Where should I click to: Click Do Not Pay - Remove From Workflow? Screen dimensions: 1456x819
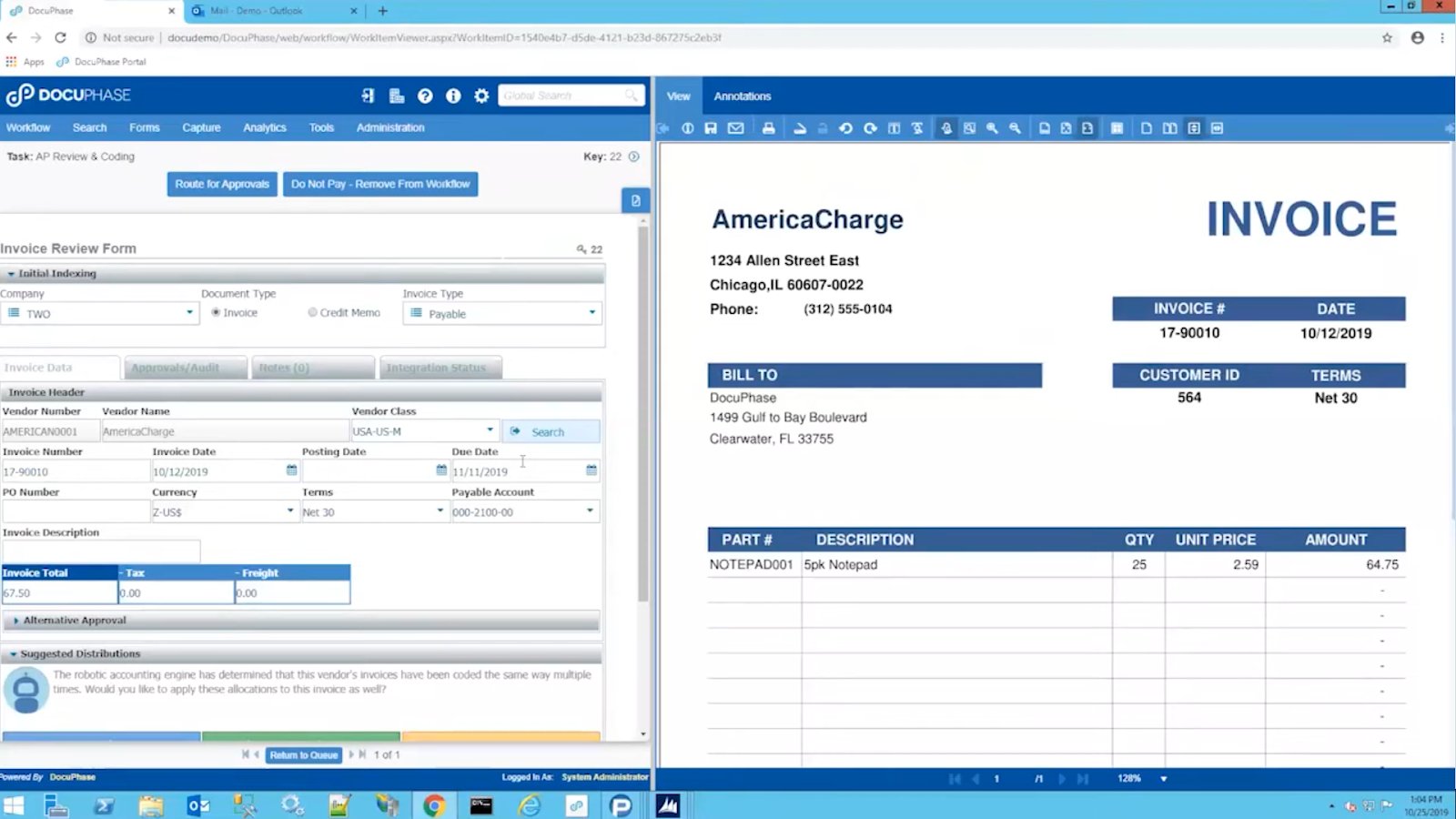[380, 184]
